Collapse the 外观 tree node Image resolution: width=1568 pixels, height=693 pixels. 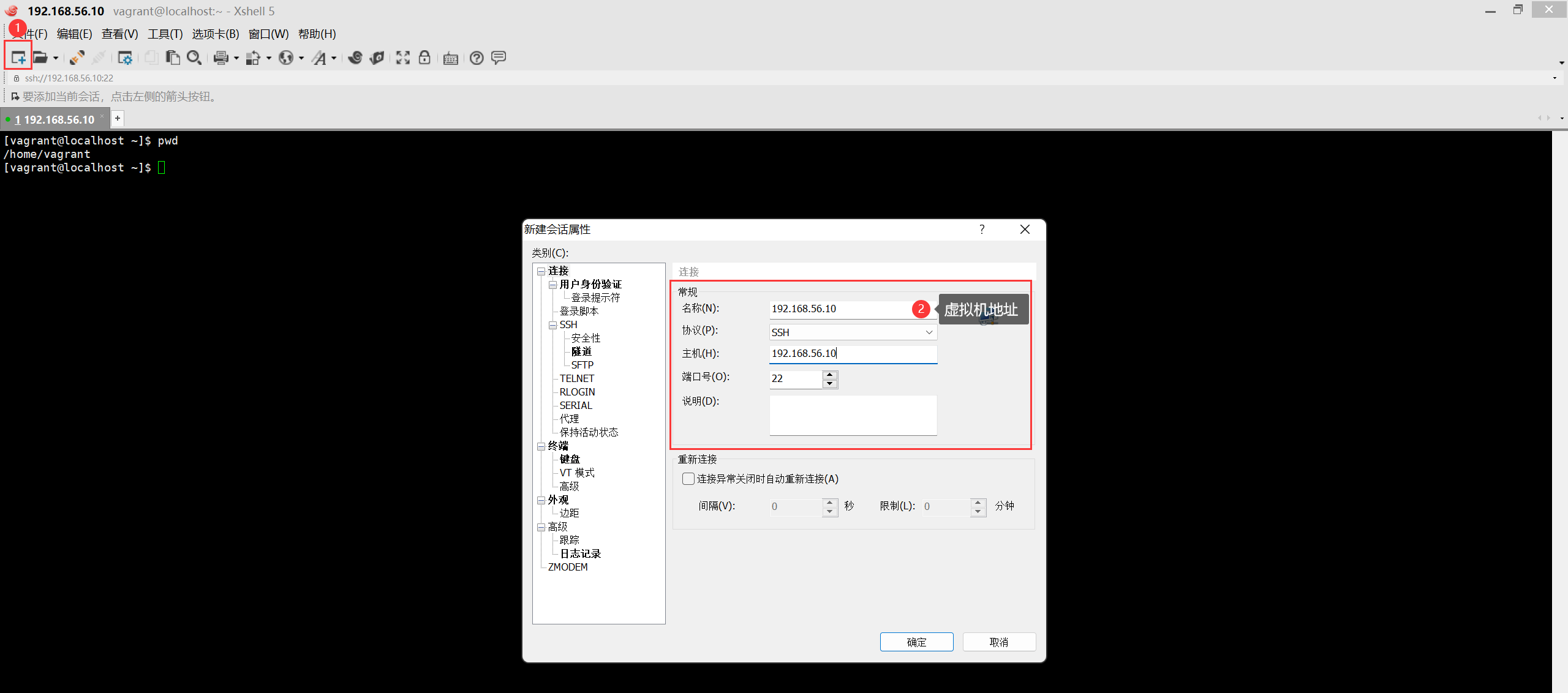click(x=541, y=500)
